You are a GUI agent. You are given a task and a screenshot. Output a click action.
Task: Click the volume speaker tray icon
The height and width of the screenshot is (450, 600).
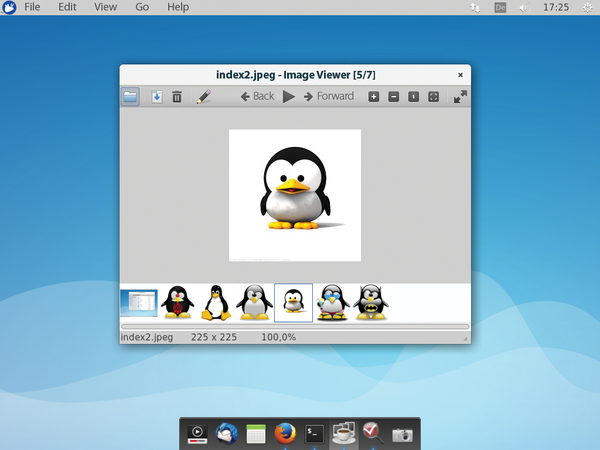pyautogui.click(x=524, y=8)
